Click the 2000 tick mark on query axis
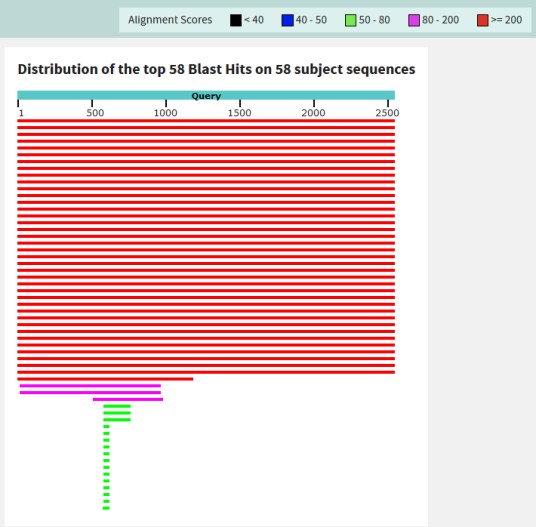This screenshot has height=527, width=536. (314, 103)
